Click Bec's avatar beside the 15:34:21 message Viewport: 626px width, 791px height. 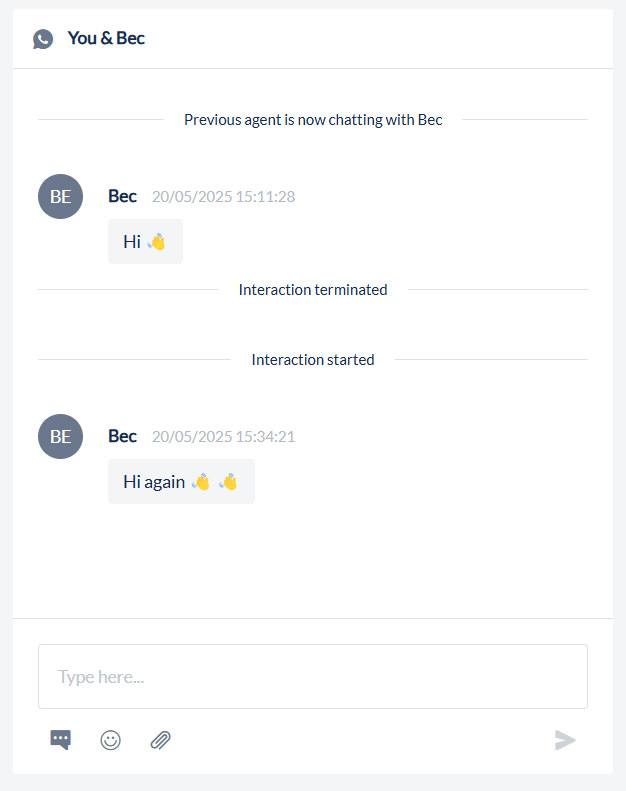(x=60, y=436)
